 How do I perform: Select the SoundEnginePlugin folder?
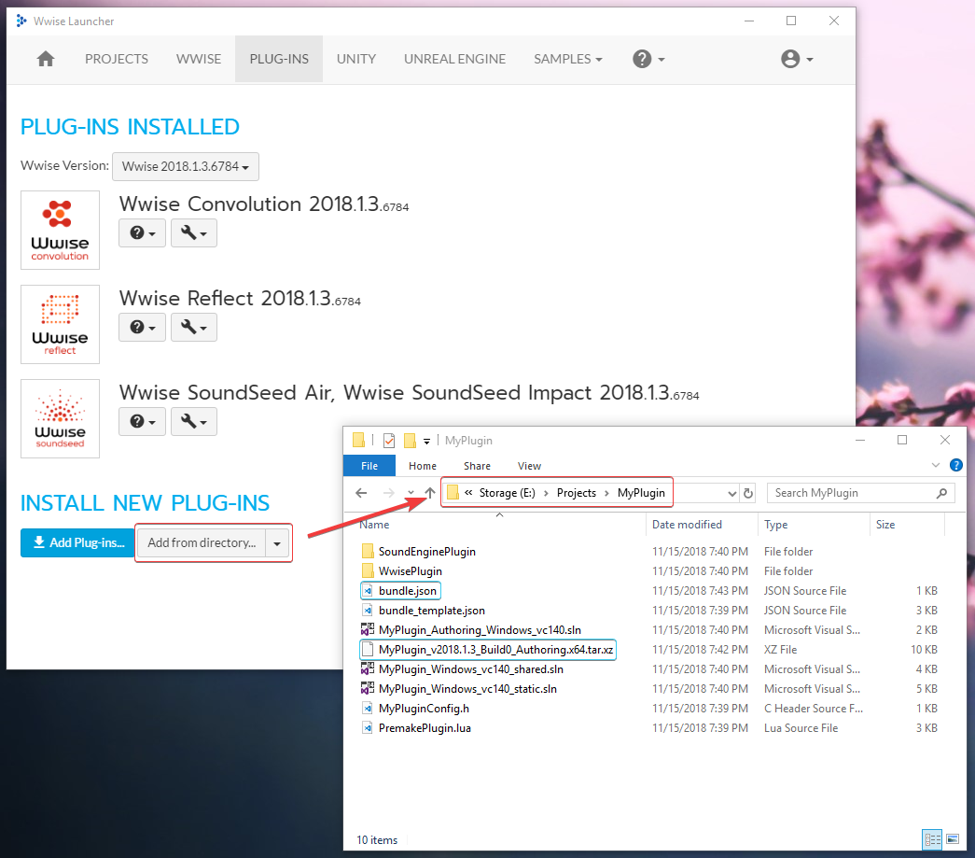pyautogui.click(x=427, y=551)
